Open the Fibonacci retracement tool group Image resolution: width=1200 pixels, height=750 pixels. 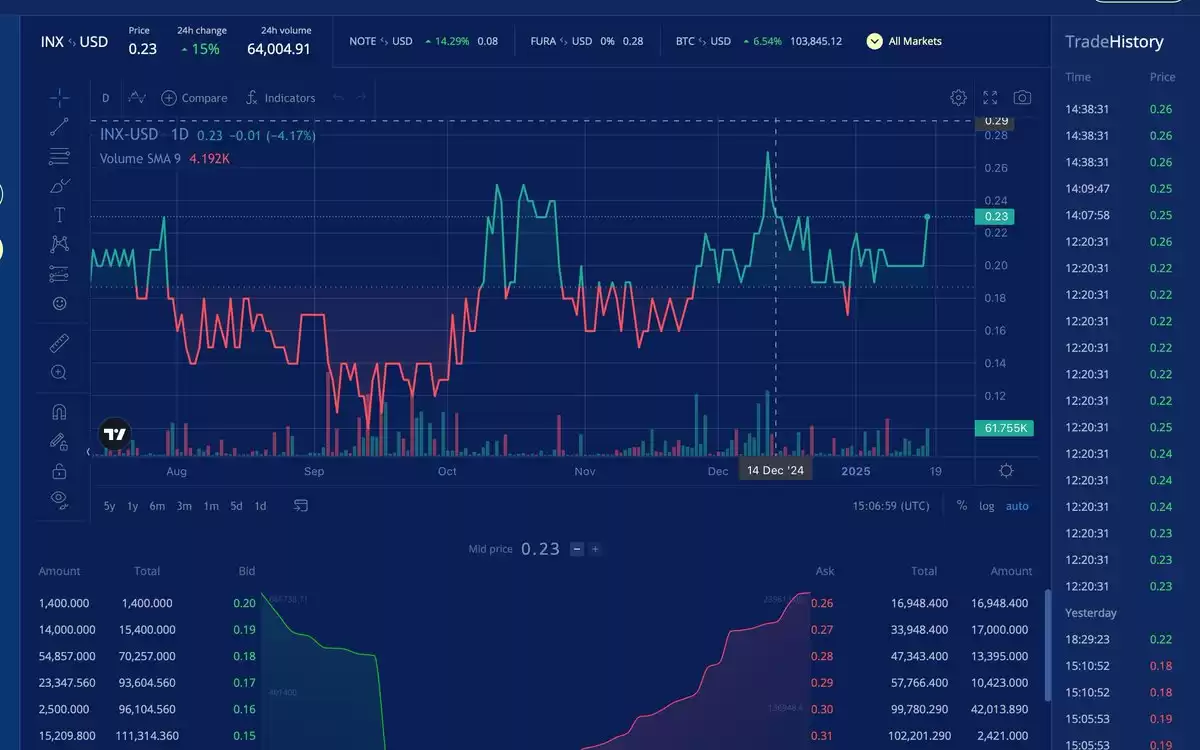point(59,156)
